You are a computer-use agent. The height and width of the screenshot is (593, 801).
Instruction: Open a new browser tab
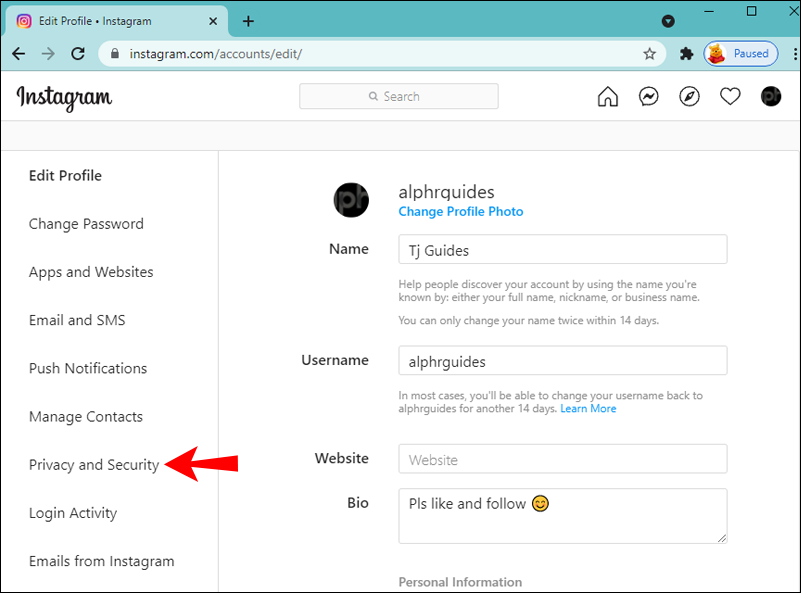click(x=248, y=21)
